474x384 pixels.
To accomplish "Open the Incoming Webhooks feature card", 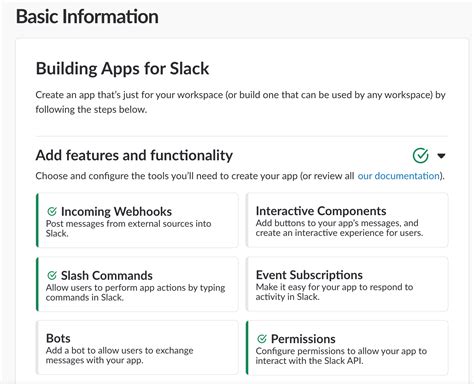I will point(137,220).
